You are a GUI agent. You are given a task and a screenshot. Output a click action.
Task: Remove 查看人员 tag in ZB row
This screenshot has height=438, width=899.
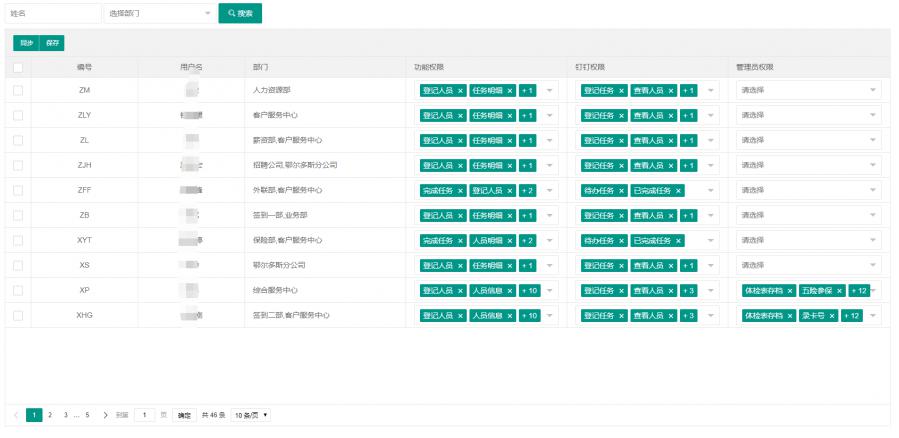670,215
